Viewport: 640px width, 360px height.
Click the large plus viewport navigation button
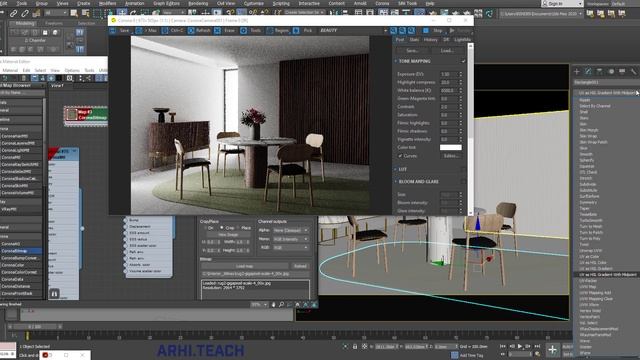pos(552,350)
